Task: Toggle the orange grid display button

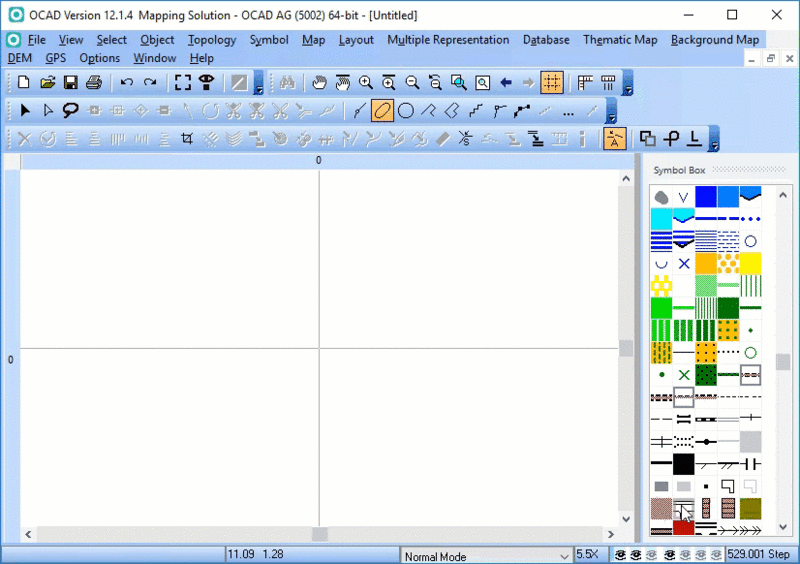Action: (x=552, y=82)
